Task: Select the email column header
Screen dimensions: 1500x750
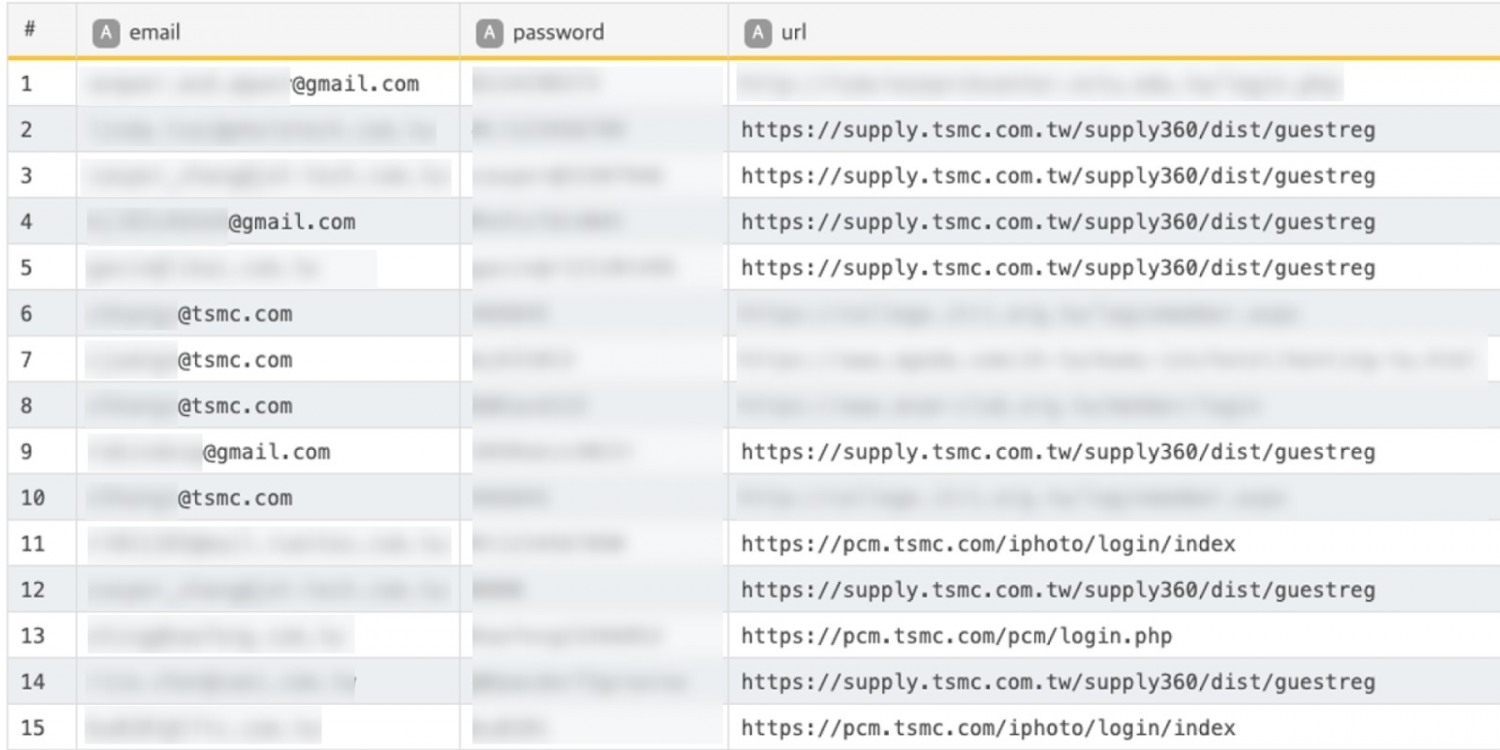Action: click(x=155, y=33)
